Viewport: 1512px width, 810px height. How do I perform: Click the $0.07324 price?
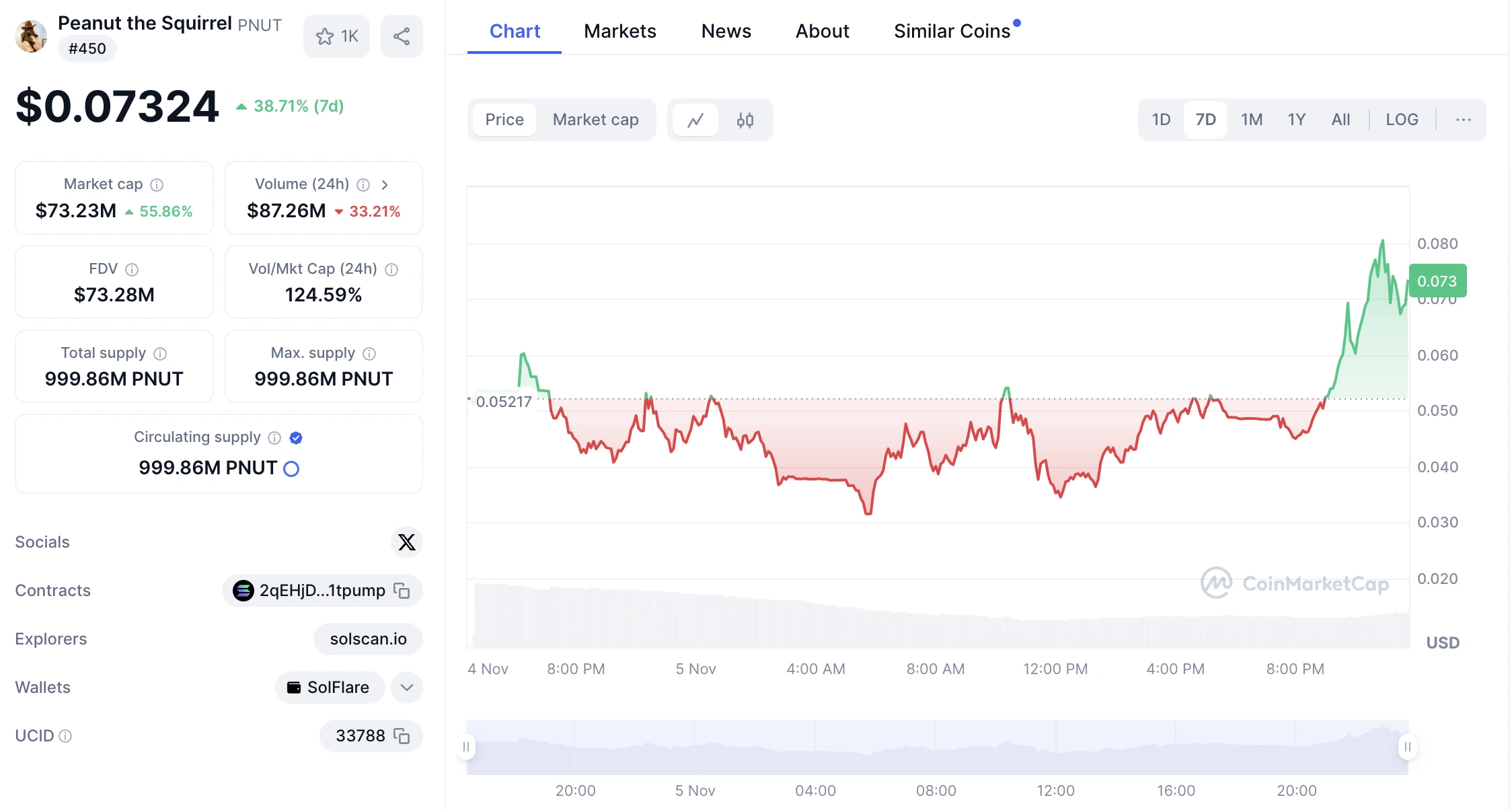117,106
